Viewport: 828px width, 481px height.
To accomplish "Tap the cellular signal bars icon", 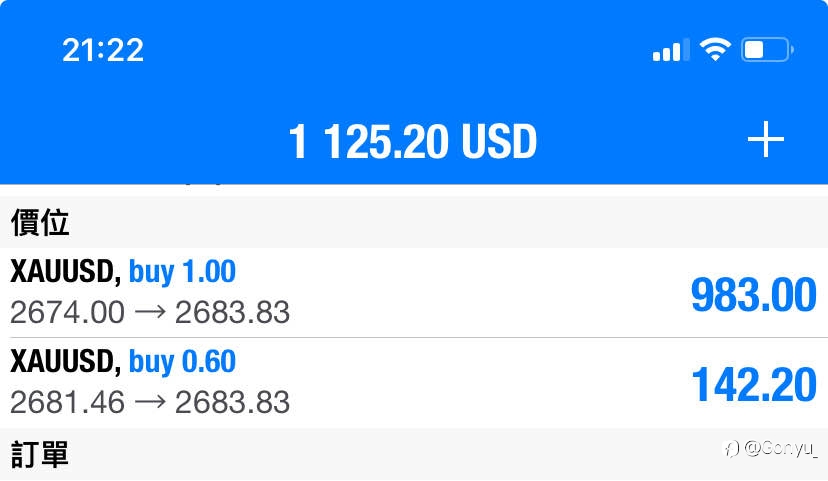I will click(671, 50).
